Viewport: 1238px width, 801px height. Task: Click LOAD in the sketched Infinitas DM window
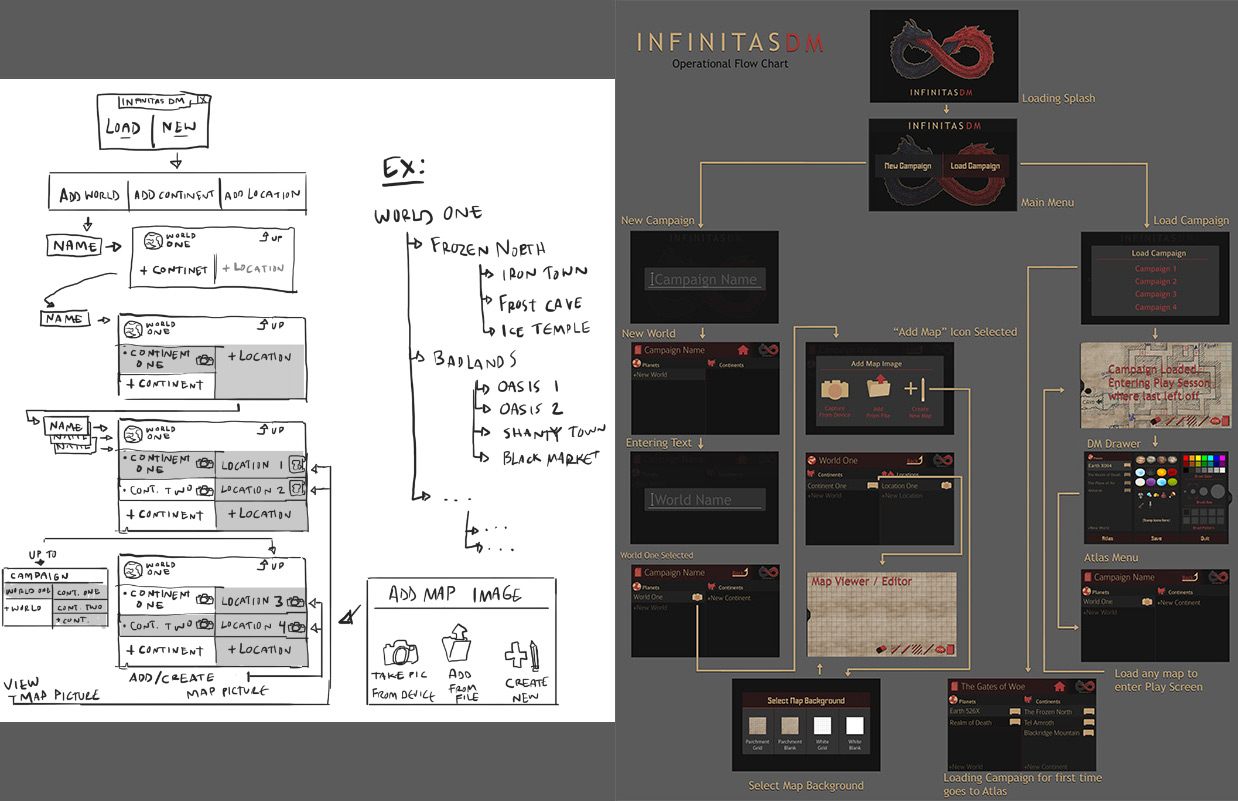[x=124, y=128]
